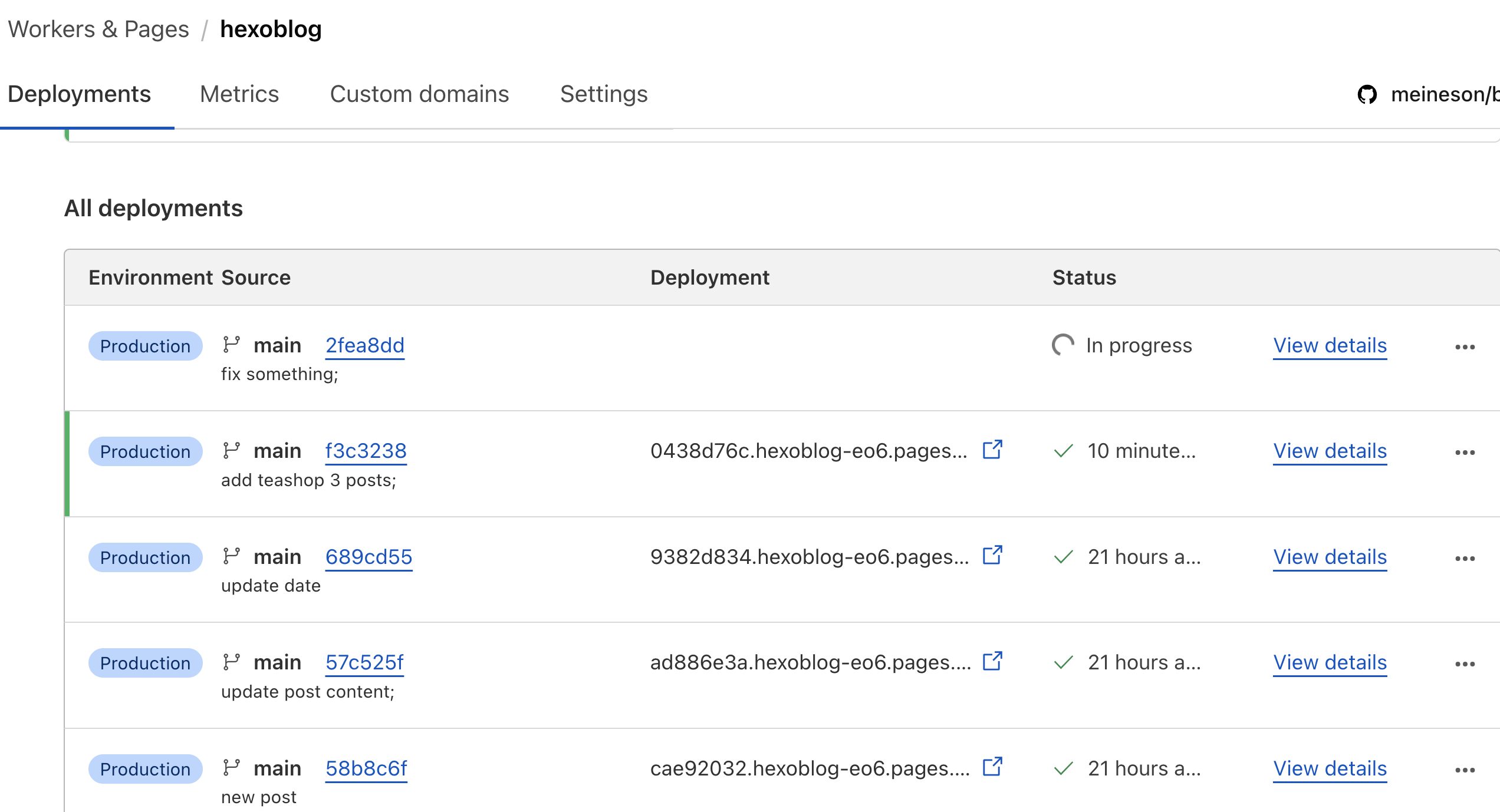Go to the Settings tab

(x=604, y=94)
